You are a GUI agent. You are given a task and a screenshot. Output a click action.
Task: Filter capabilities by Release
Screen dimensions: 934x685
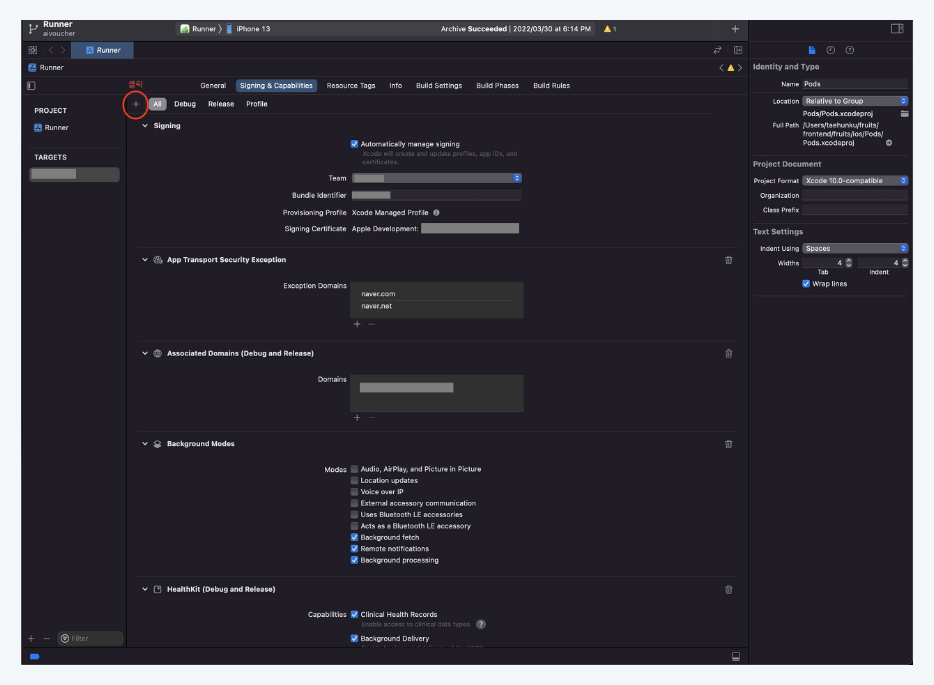[x=221, y=104]
